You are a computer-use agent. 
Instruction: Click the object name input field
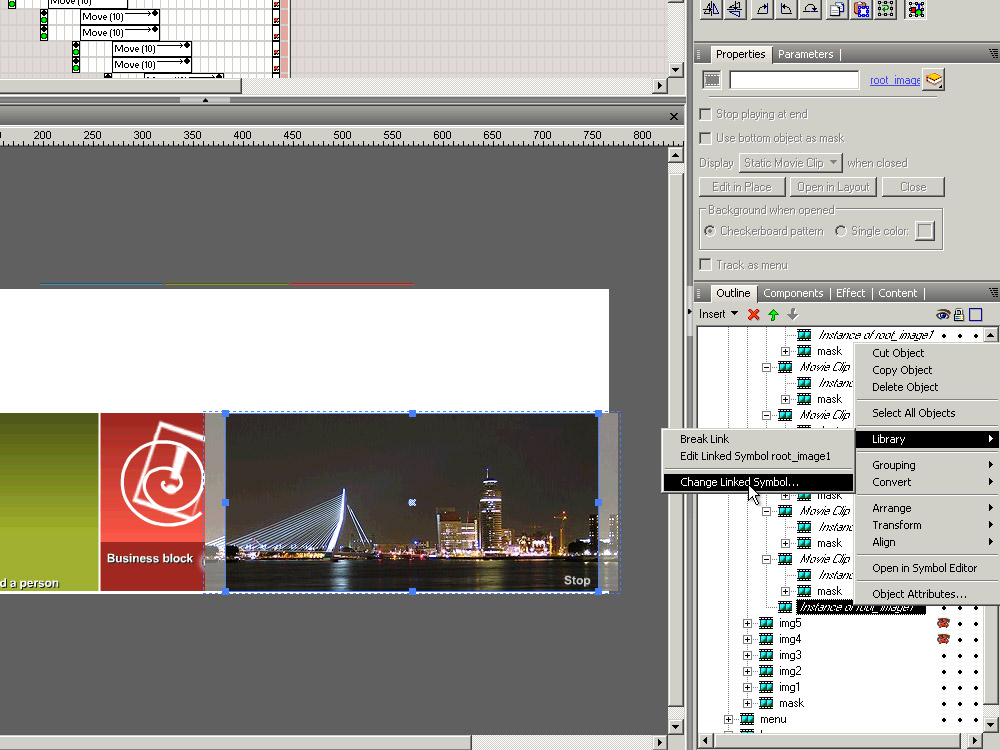coord(794,80)
